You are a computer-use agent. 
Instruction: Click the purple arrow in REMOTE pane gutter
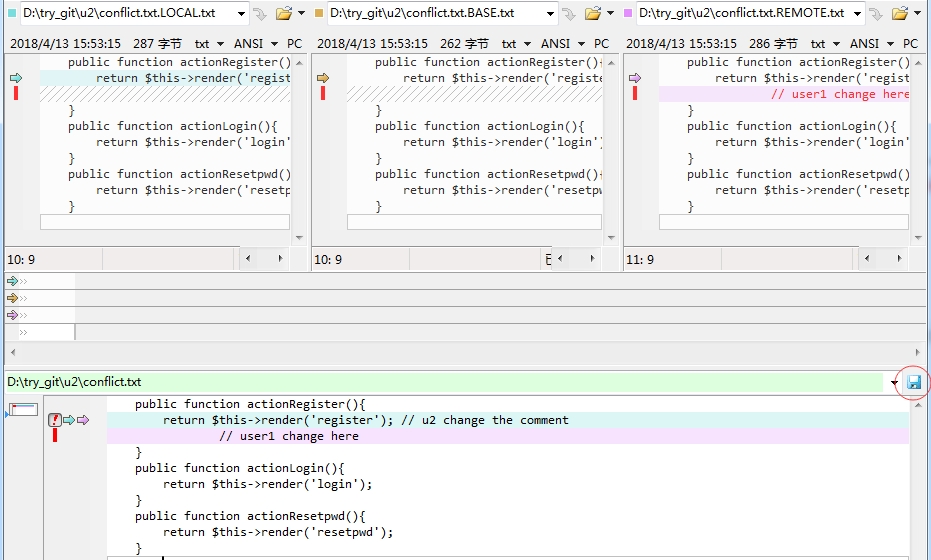(634, 78)
